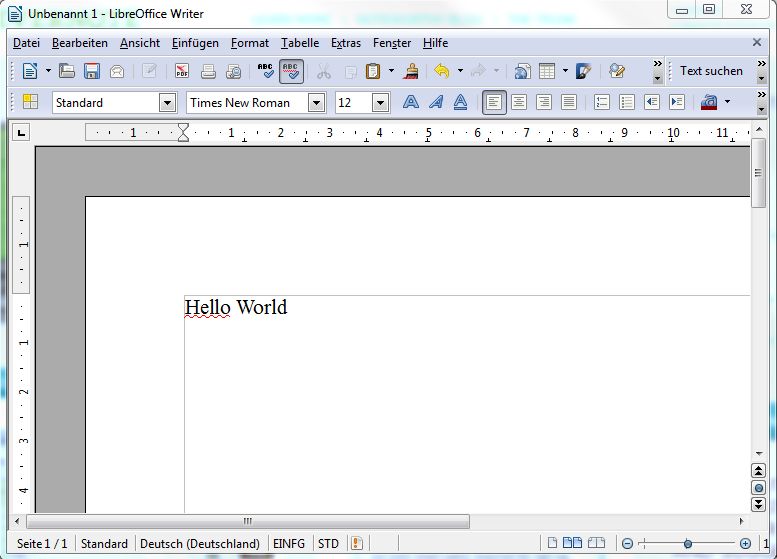This screenshot has width=777, height=559.
Task: Export document directly as PDF
Action: tap(182, 71)
